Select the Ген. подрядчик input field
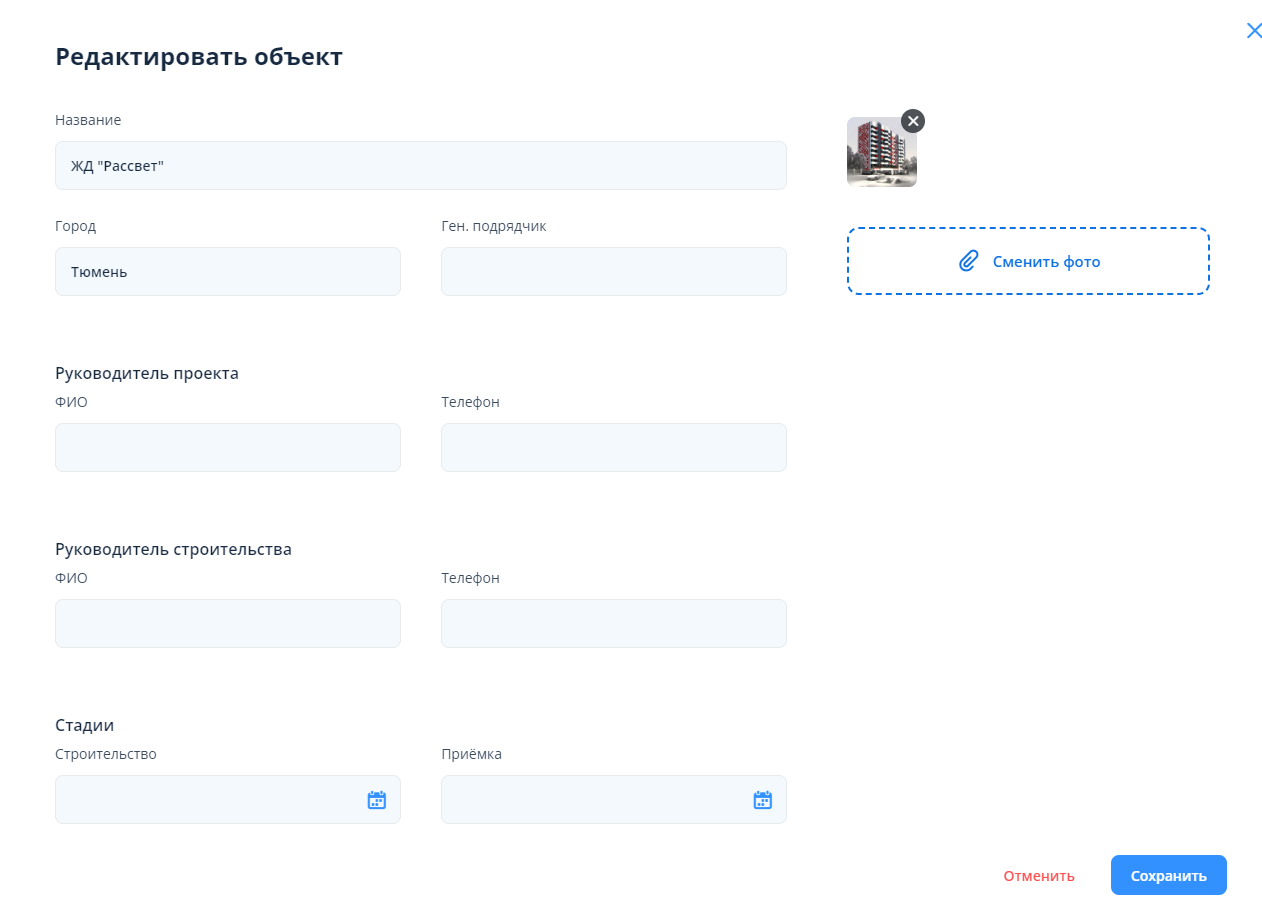The height and width of the screenshot is (919, 1262). [613, 272]
